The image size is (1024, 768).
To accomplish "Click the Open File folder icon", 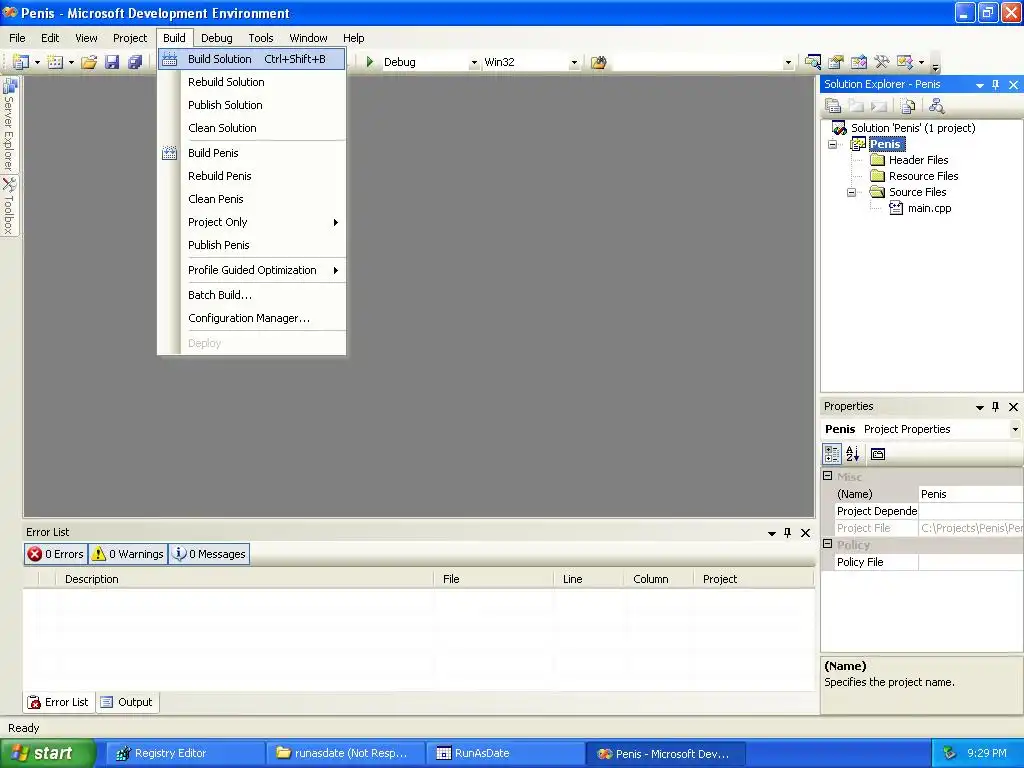I will click(89, 62).
